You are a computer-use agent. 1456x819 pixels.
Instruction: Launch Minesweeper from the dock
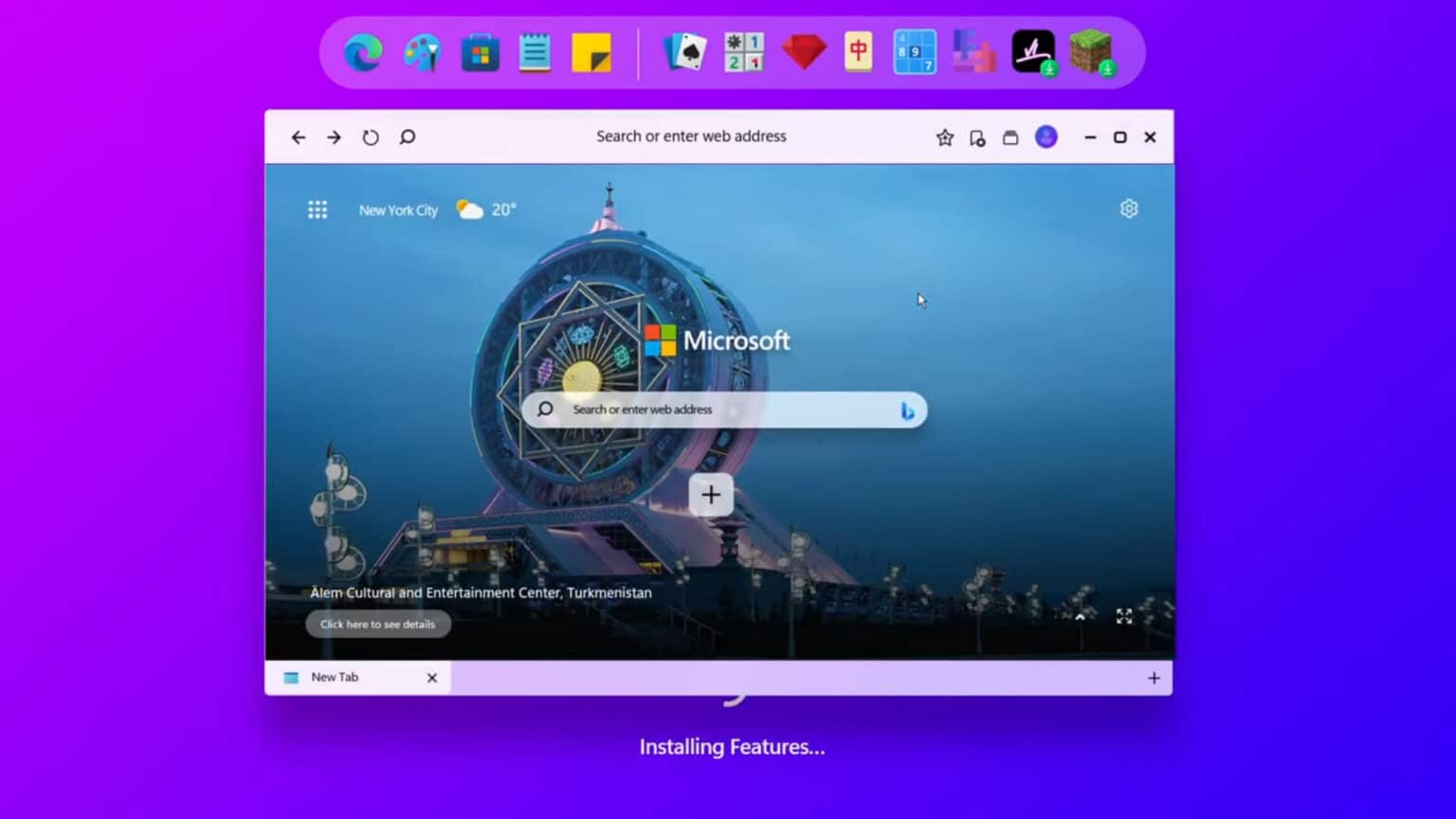(x=743, y=52)
